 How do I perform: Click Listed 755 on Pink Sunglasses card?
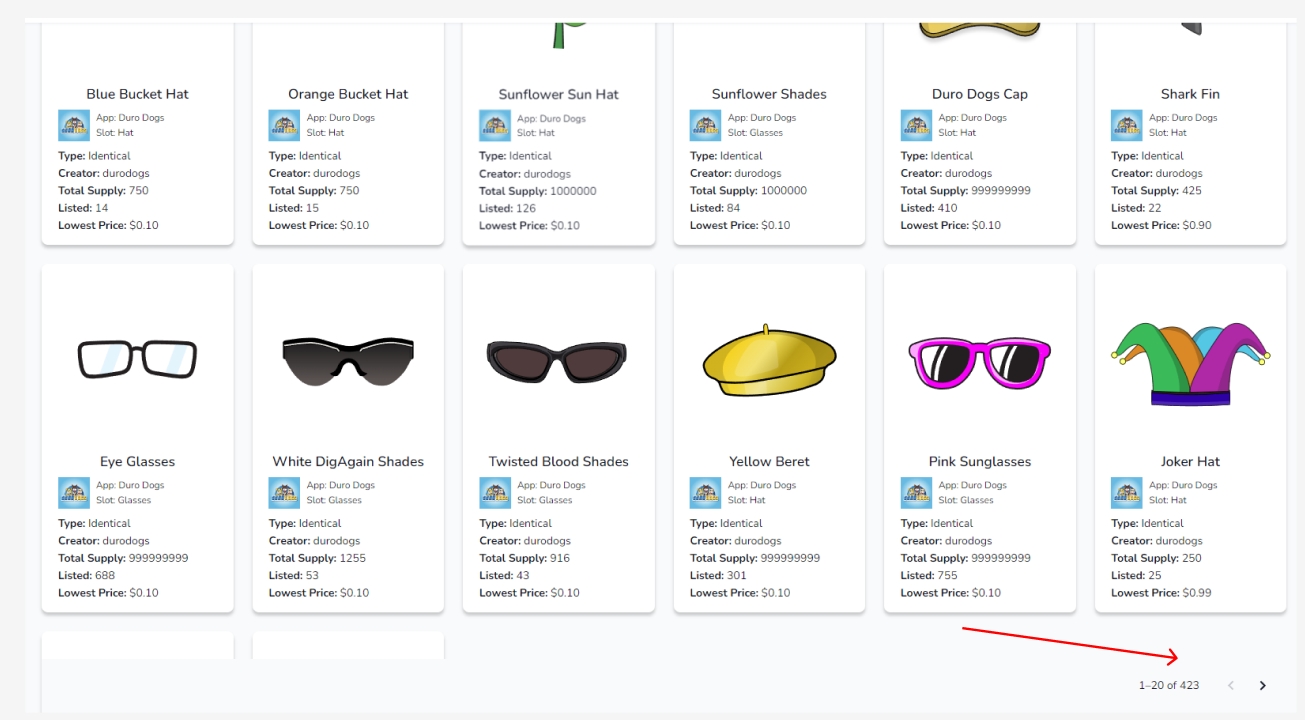(x=929, y=576)
